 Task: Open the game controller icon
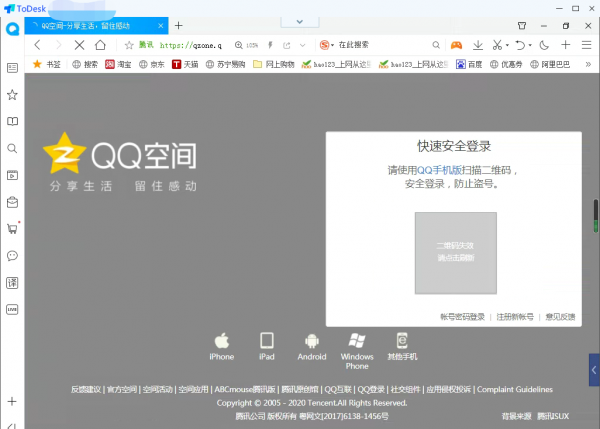pyautogui.click(x=456, y=45)
